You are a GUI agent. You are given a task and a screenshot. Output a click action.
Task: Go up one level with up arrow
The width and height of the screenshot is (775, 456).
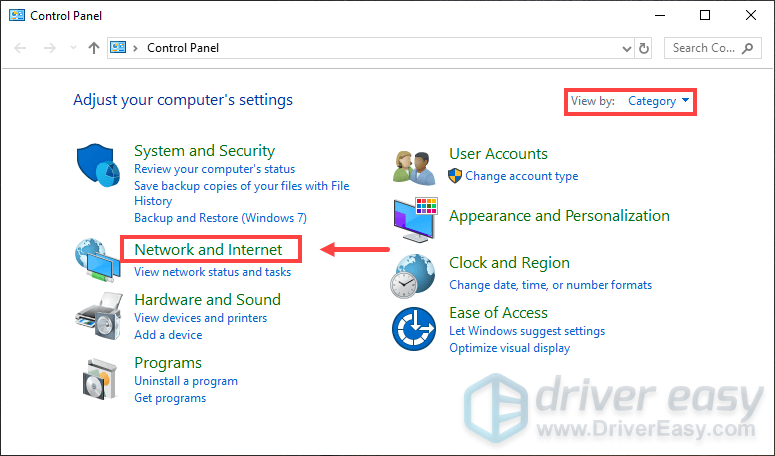coord(93,48)
